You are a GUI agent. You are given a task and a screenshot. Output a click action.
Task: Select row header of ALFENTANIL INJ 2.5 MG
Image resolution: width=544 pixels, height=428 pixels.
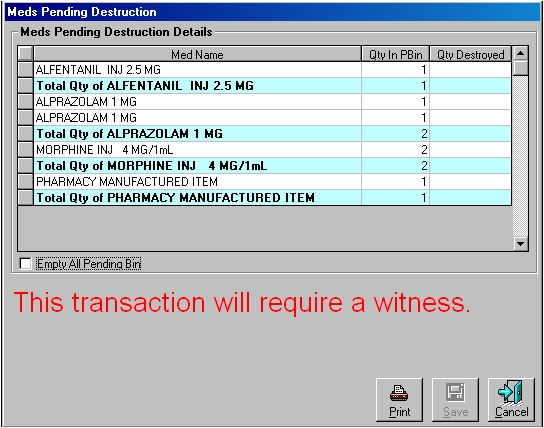pos(25,70)
